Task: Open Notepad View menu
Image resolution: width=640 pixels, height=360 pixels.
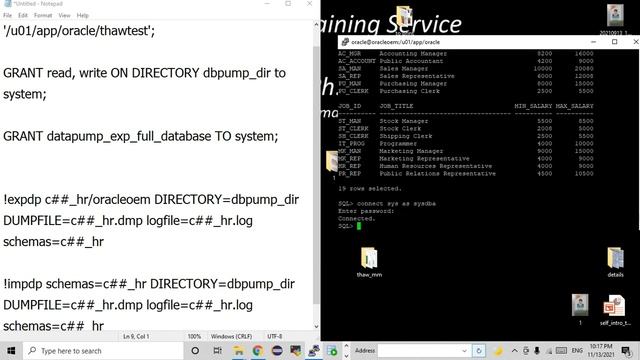Action: pyautogui.click(x=64, y=15)
